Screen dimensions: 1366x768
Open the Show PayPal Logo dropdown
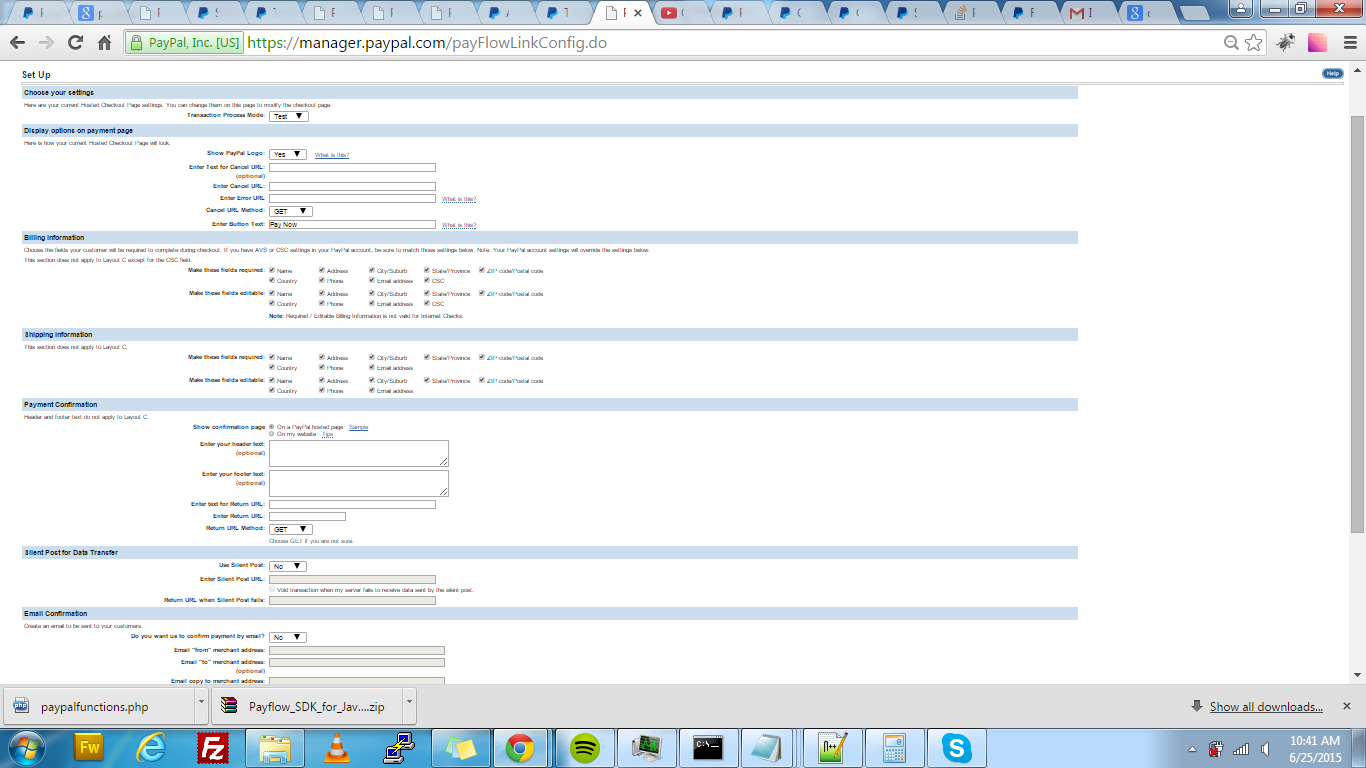point(288,154)
